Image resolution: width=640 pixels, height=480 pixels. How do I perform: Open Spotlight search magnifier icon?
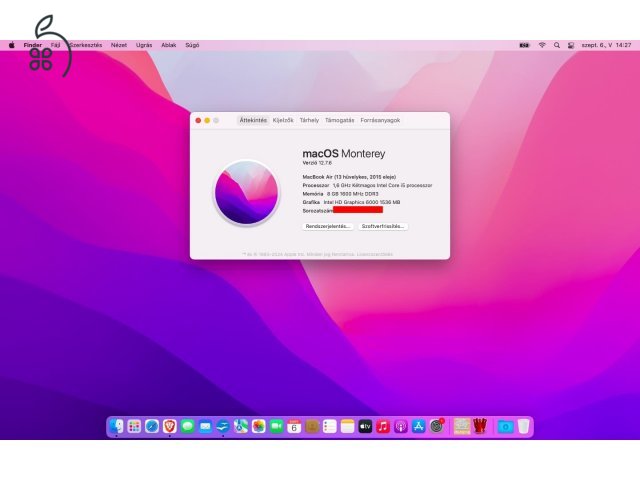click(557, 45)
